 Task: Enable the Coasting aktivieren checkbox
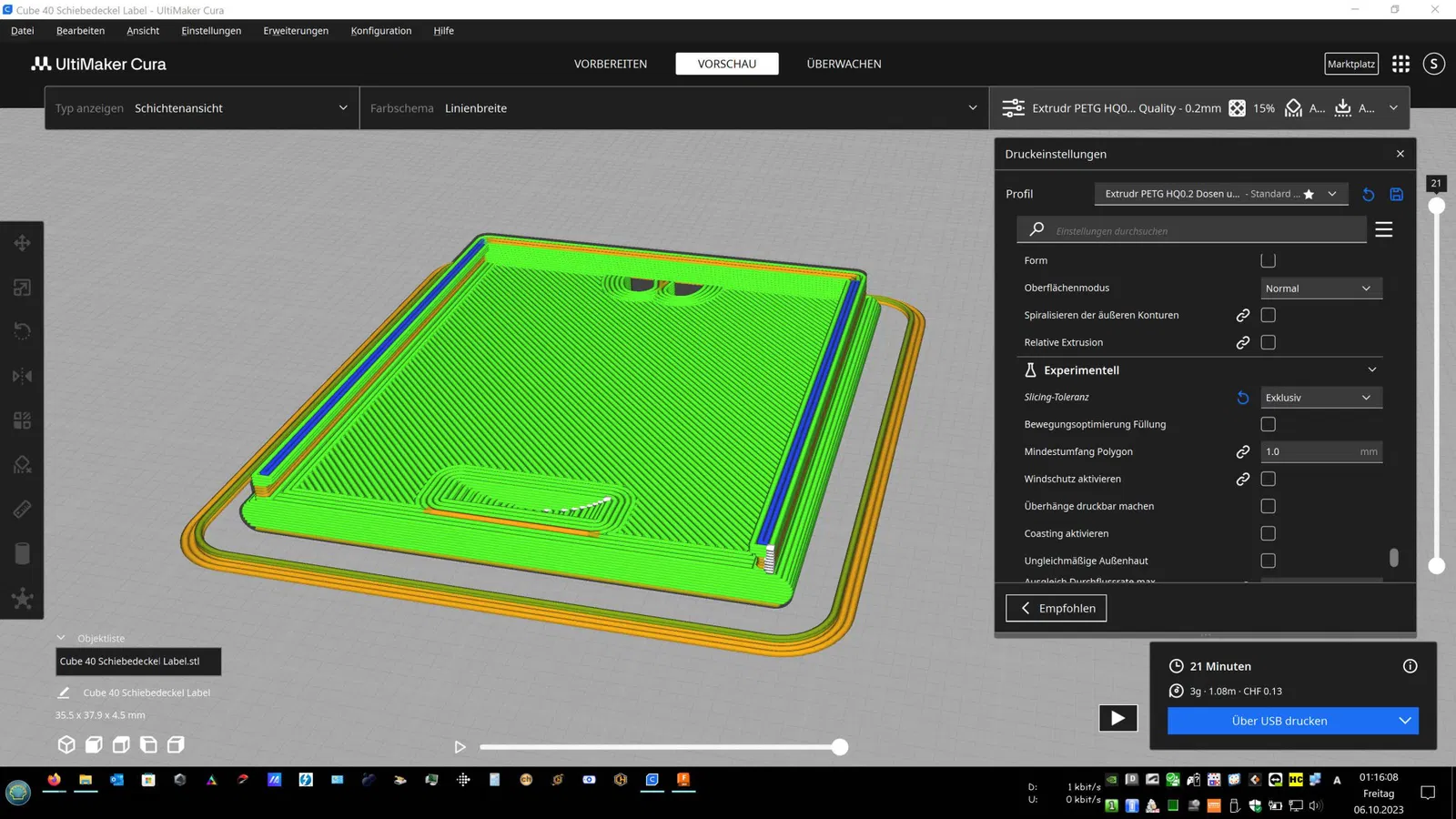click(1269, 533)
